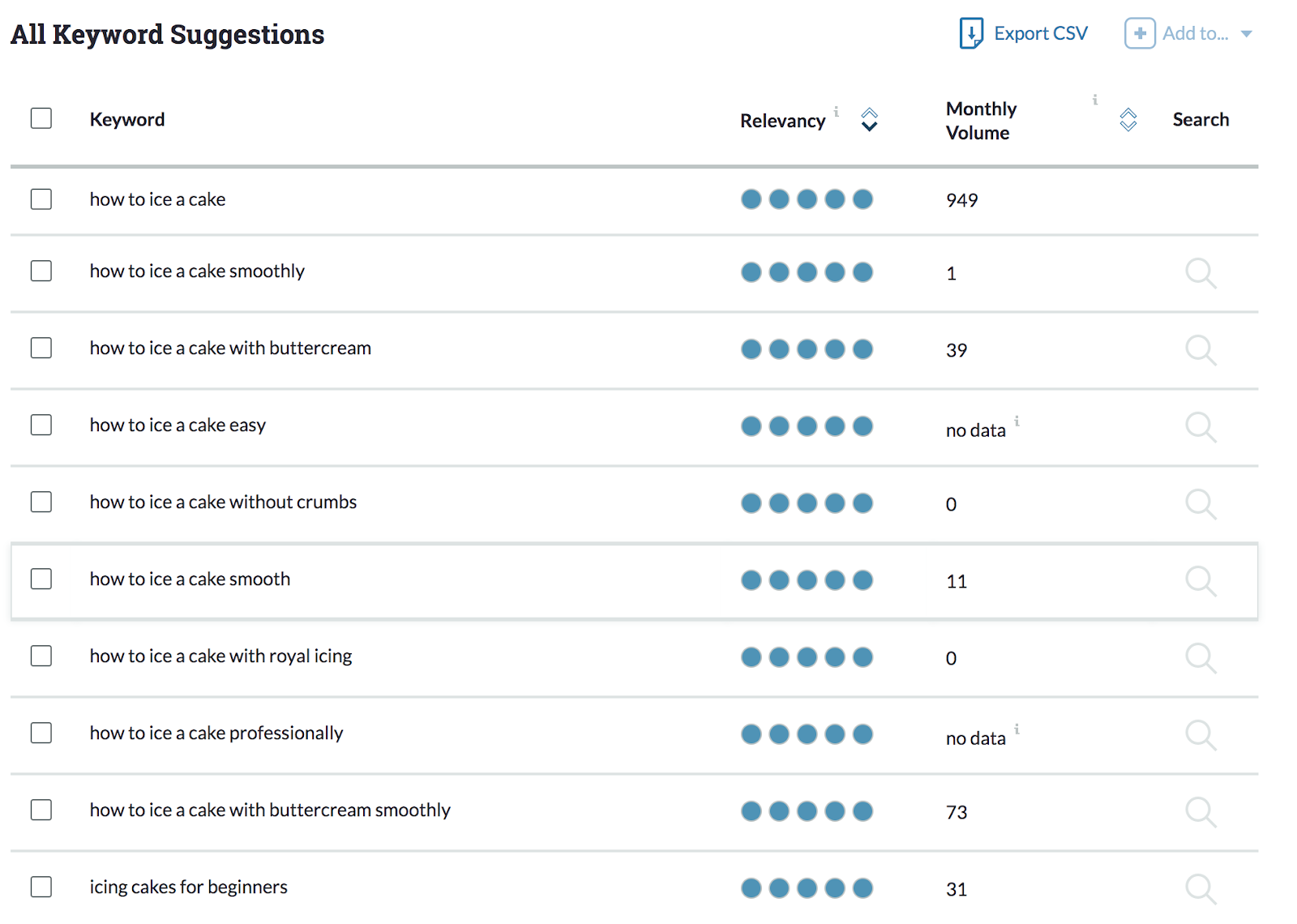Check the 'how to ice a cake' row
This screenshot has width=1297, height=924.
pos(41,199)
